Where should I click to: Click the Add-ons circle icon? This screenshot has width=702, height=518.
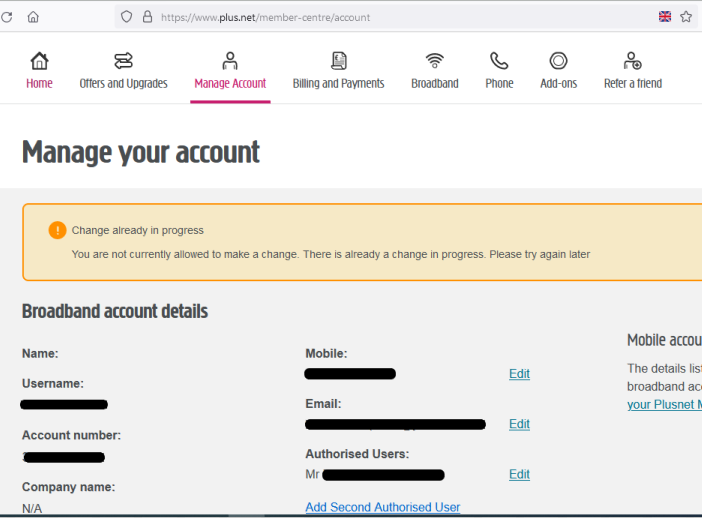coord(558,61)
